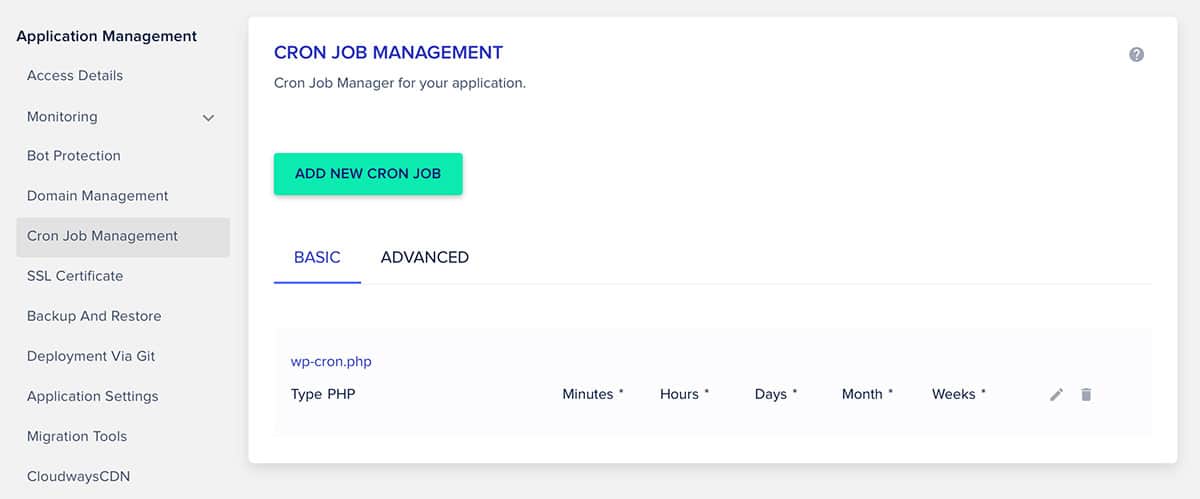Navigate to Migration Tools
The image size is (1200, 499).
77,436
